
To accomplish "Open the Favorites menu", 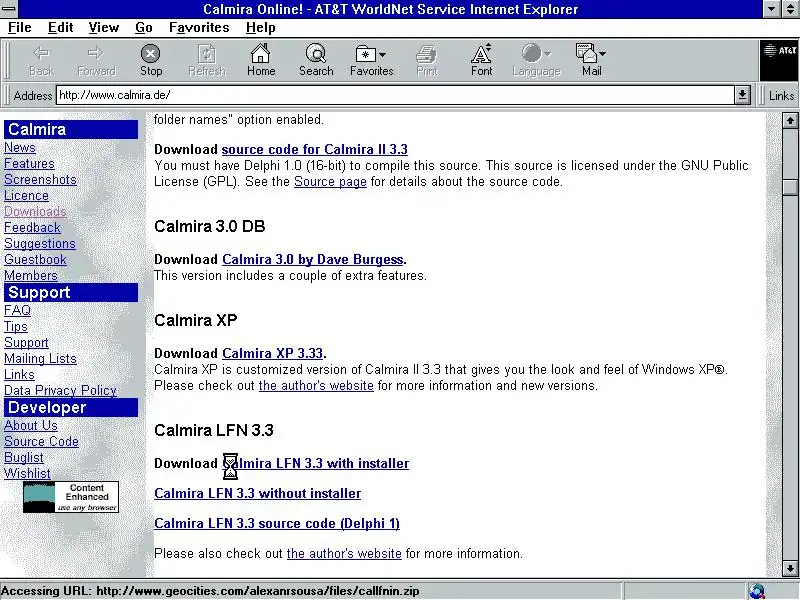I will pos(199,28).
